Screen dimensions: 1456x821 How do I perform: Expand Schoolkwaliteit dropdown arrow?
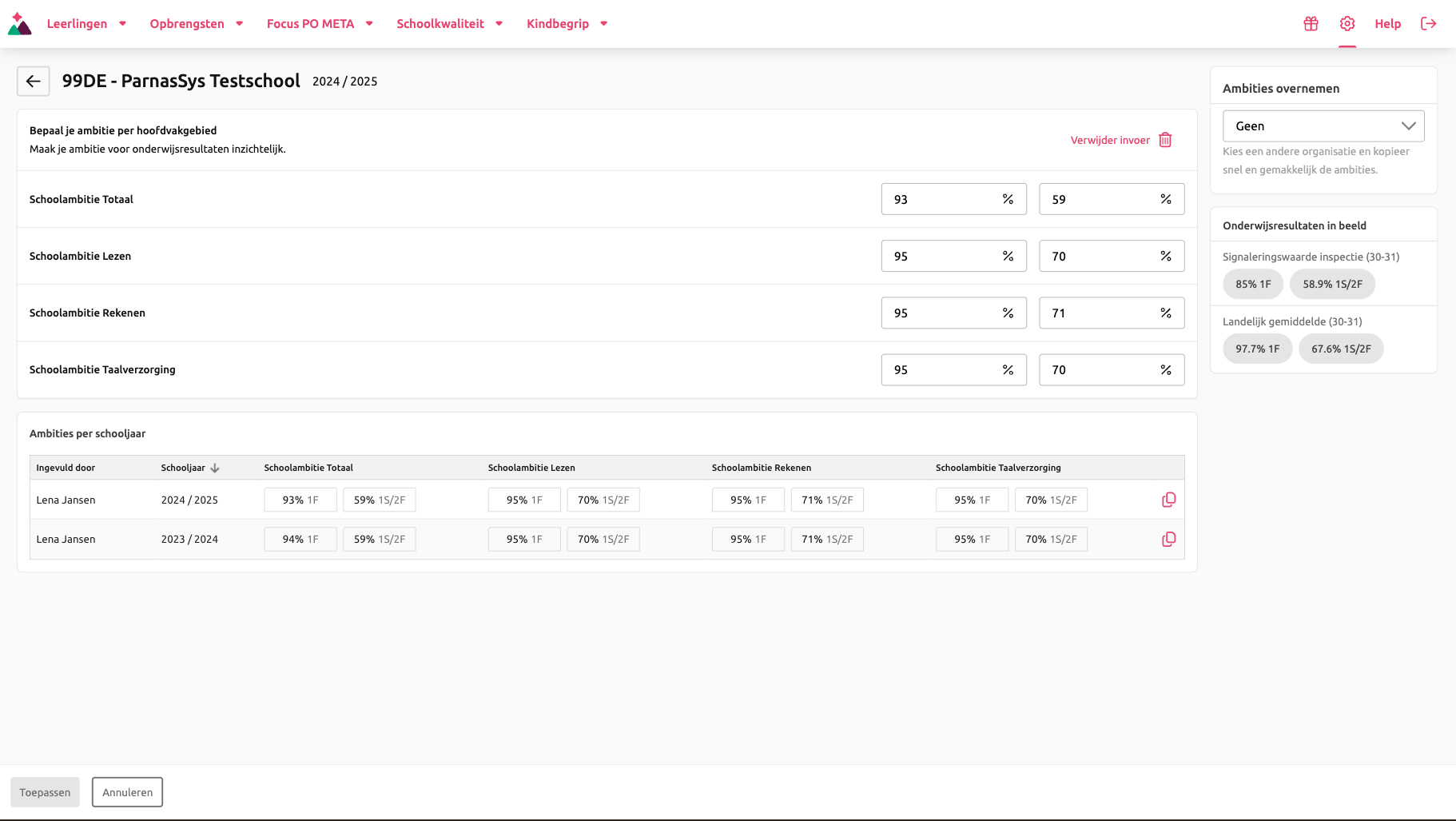click(x=499, y=24)
